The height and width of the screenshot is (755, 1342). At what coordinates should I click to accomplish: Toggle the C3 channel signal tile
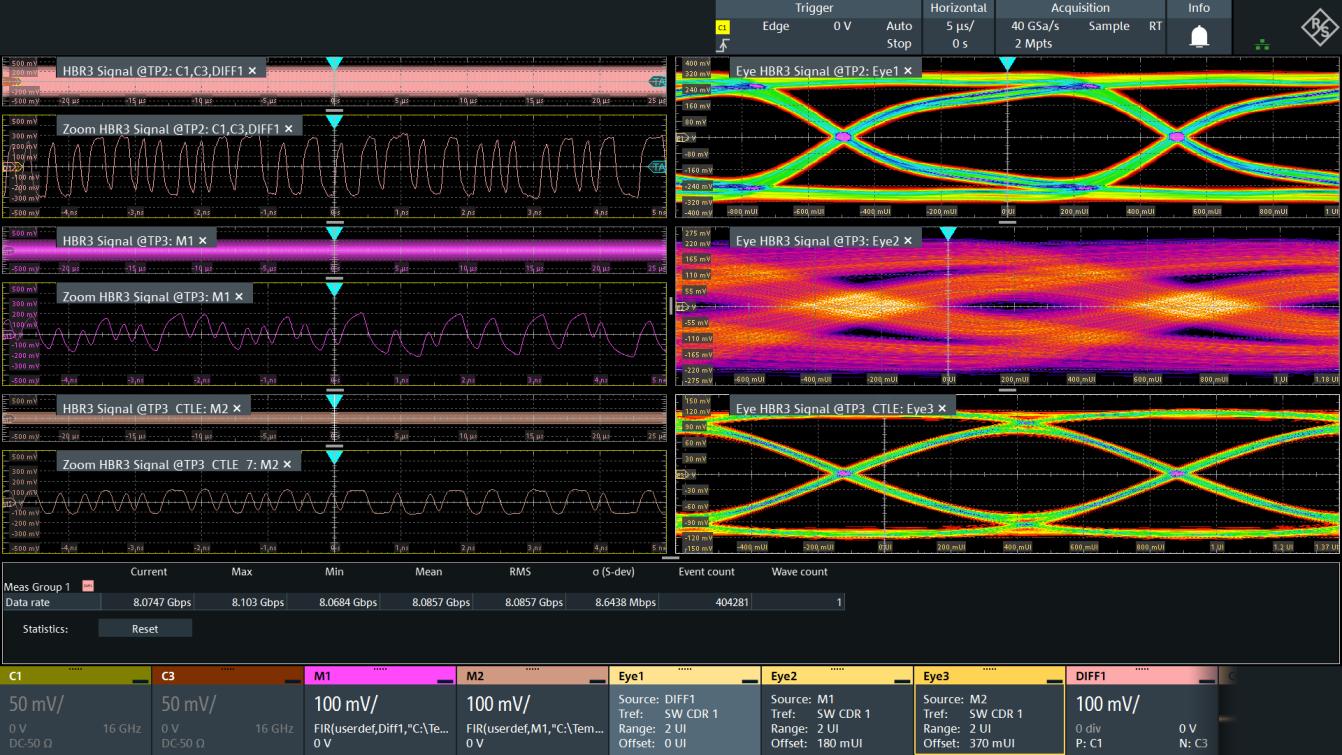[x=228, y=710]
